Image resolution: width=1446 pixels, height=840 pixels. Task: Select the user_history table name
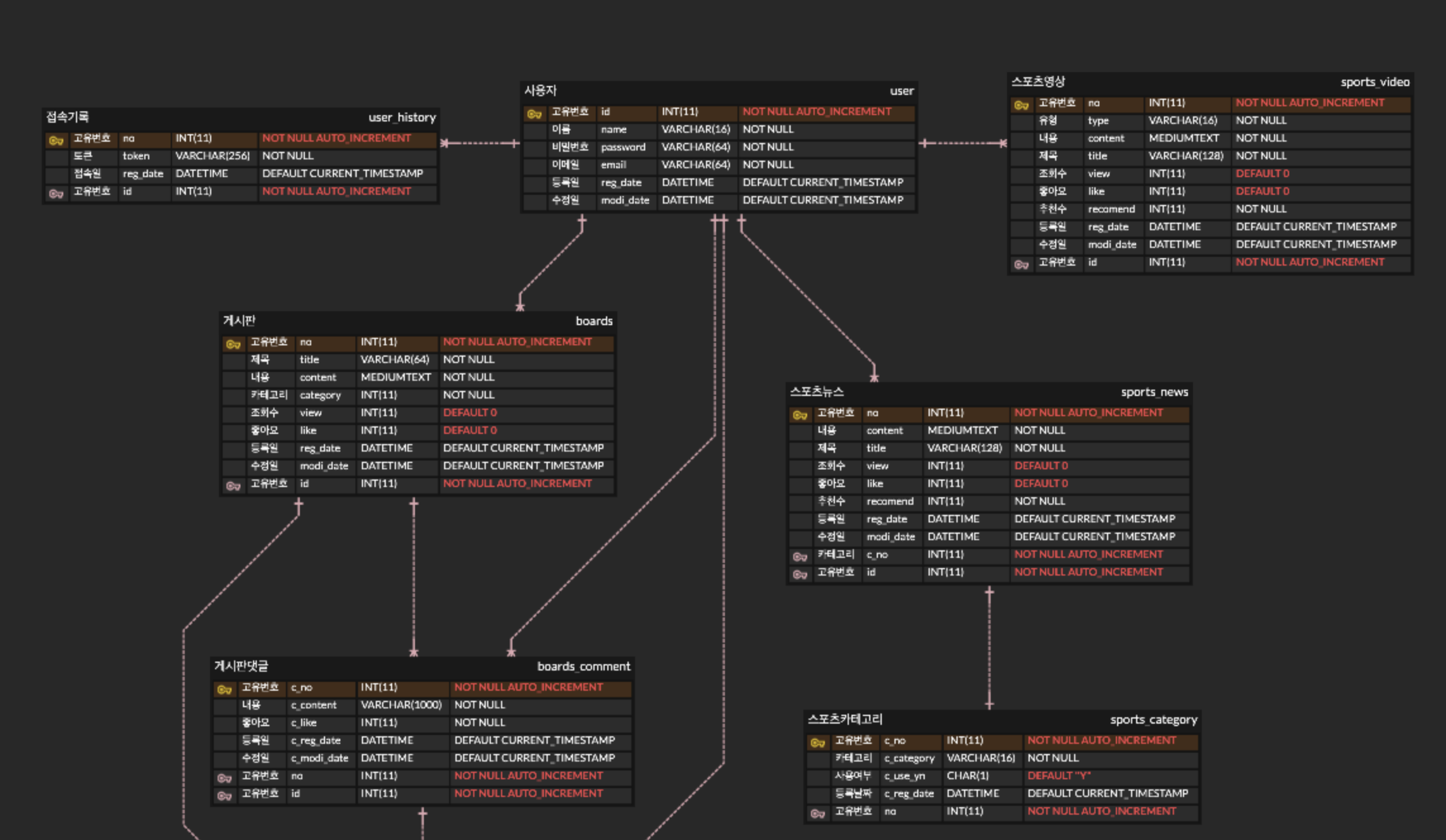pos(402,117)
